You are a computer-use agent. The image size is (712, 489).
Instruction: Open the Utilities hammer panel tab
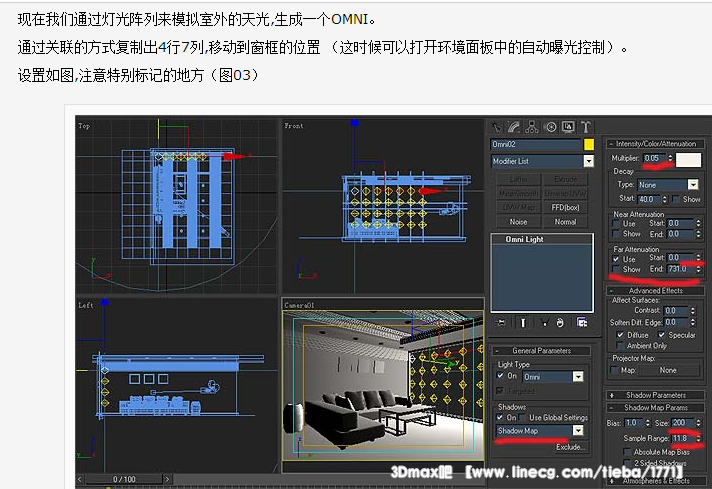586,127
